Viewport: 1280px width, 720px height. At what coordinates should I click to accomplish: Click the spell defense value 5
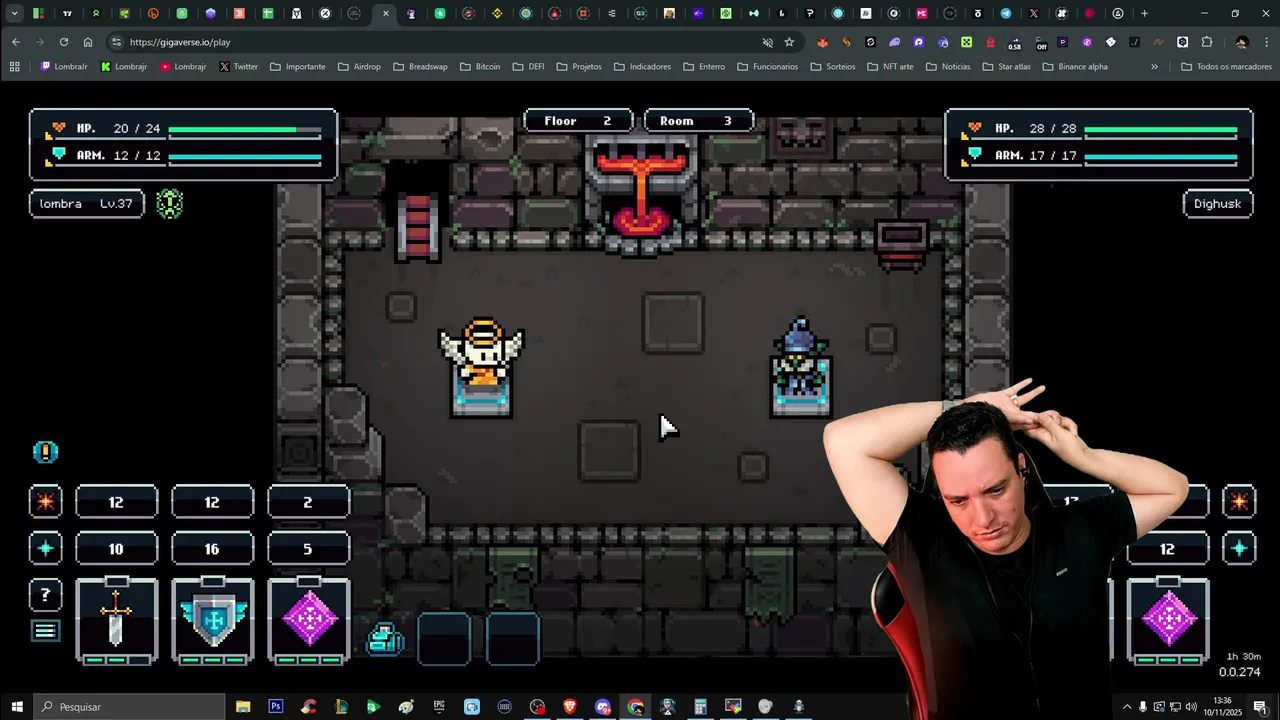tap(308, 549)
